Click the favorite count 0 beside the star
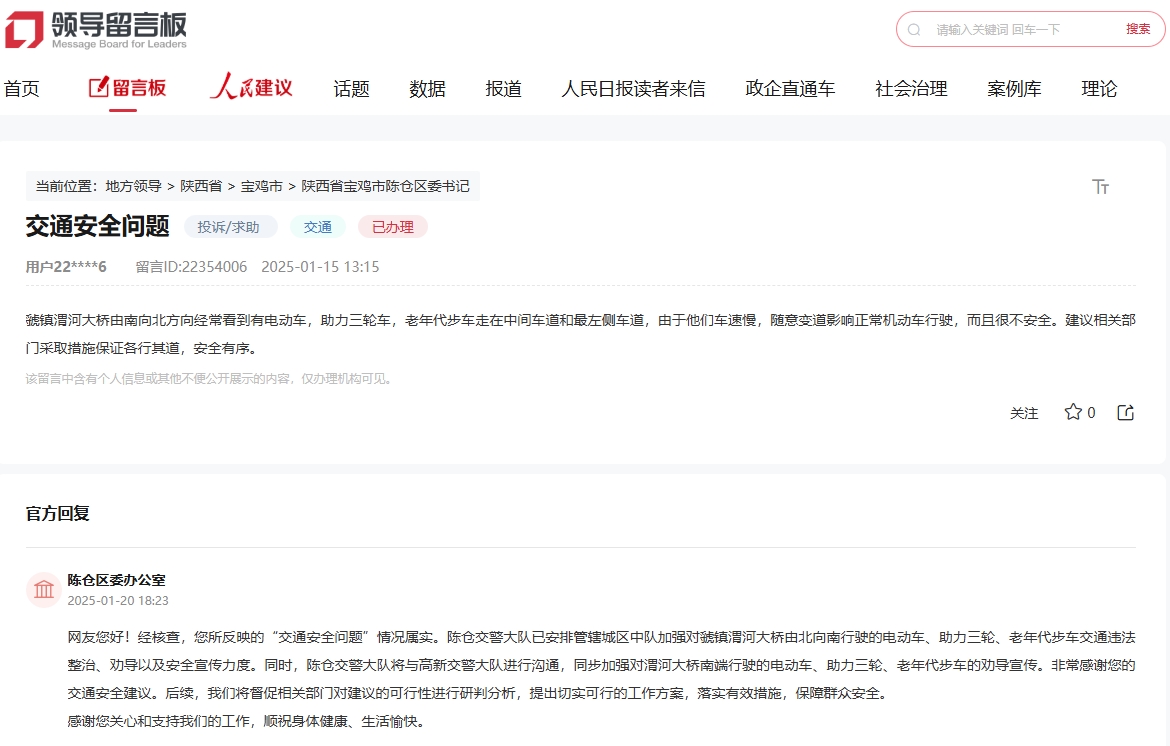Screen dimensions: 1170x746 pyautogui.click(x=1091, y=413)
